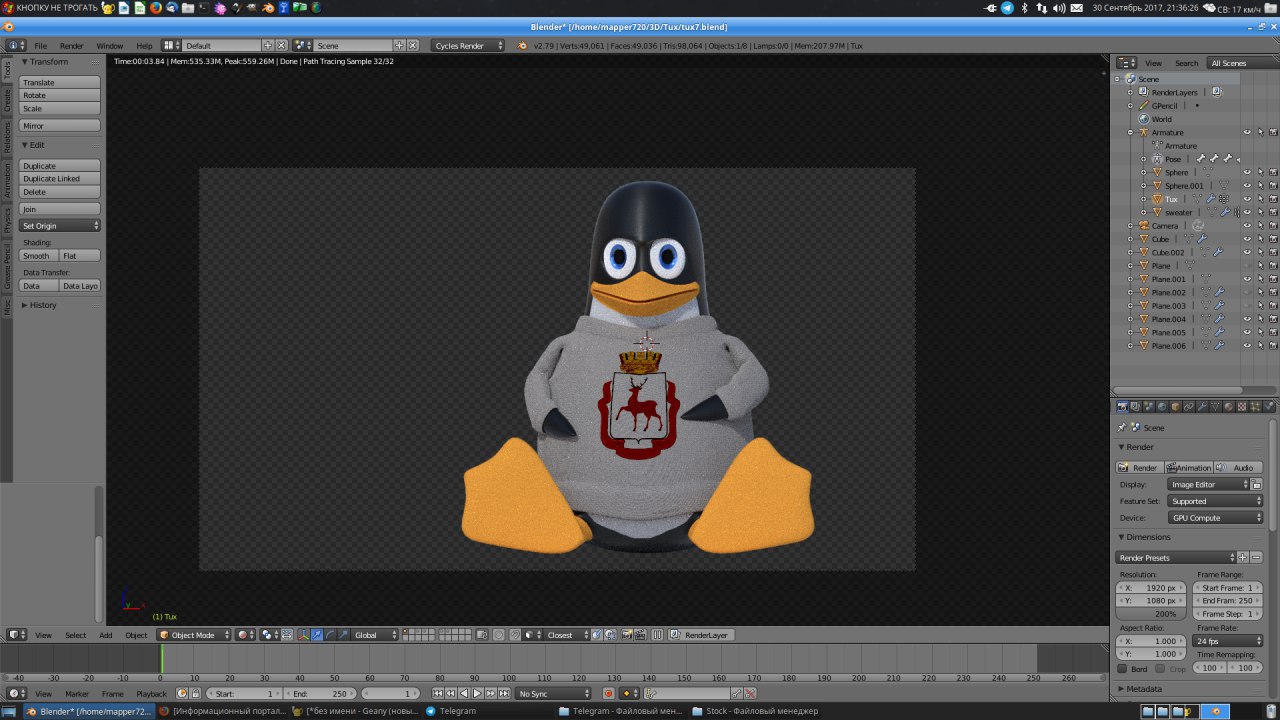
Task: Click the current frame field in the timeline
Action: click(390, 693)
